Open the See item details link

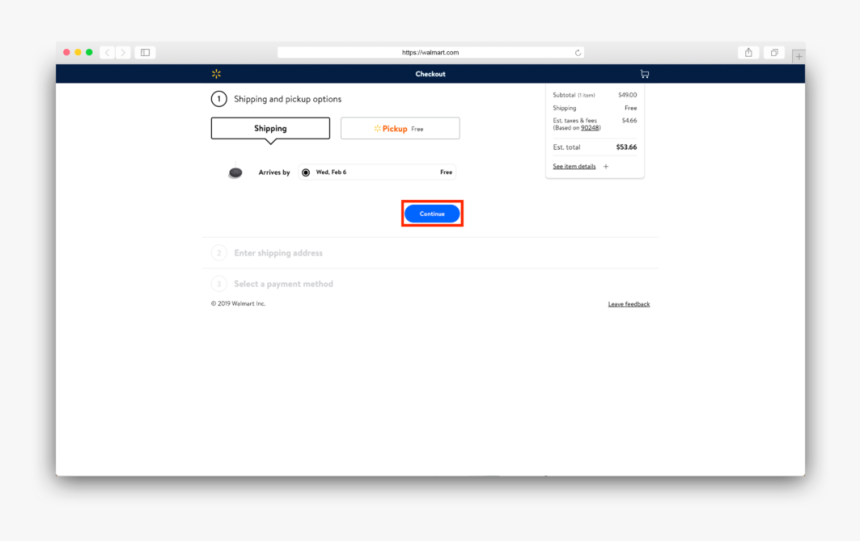(574, 166)
